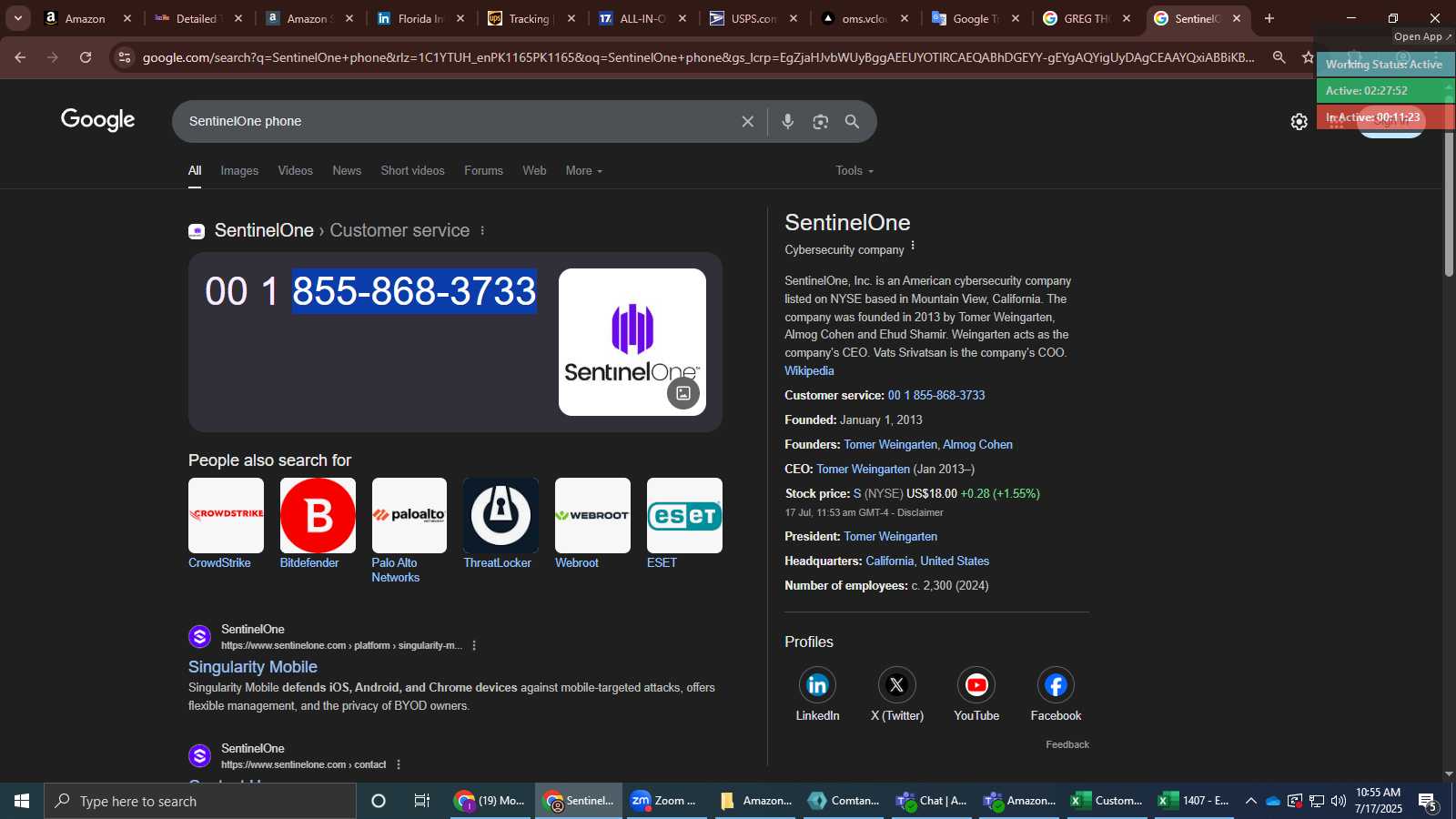Click the browser address bar URL
Screen dimensions: 1456x819
[698, 57]
